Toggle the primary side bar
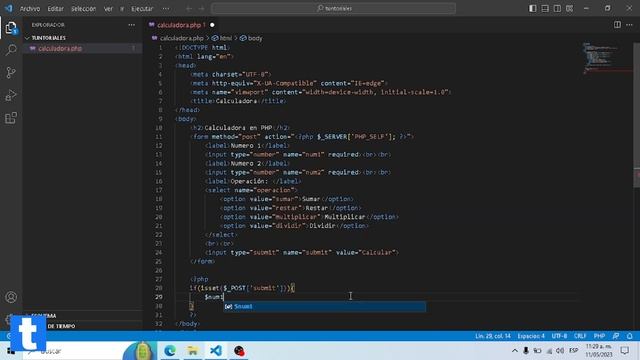 532,8
